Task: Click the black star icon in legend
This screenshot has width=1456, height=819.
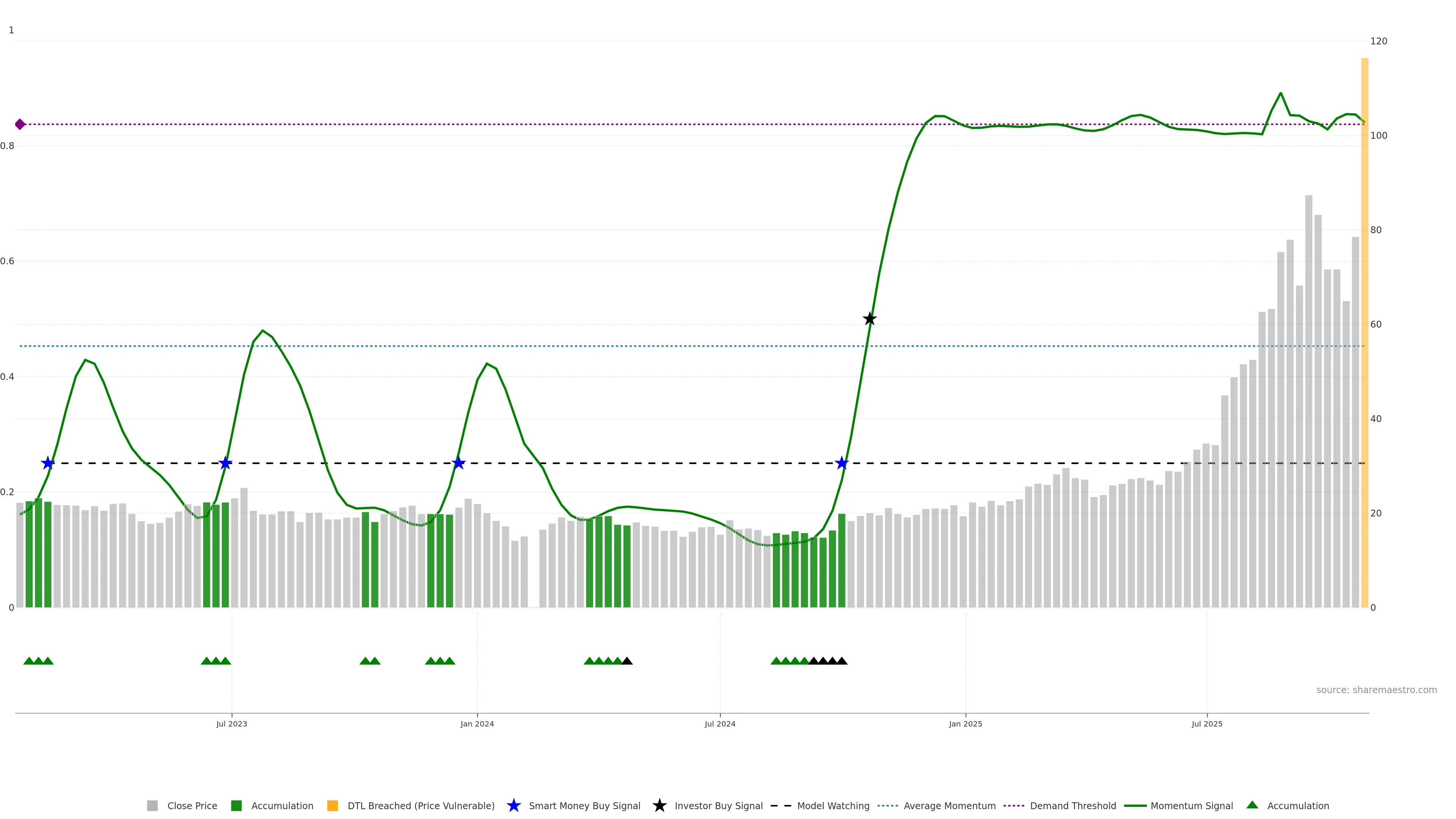Action: pos(659,805)
